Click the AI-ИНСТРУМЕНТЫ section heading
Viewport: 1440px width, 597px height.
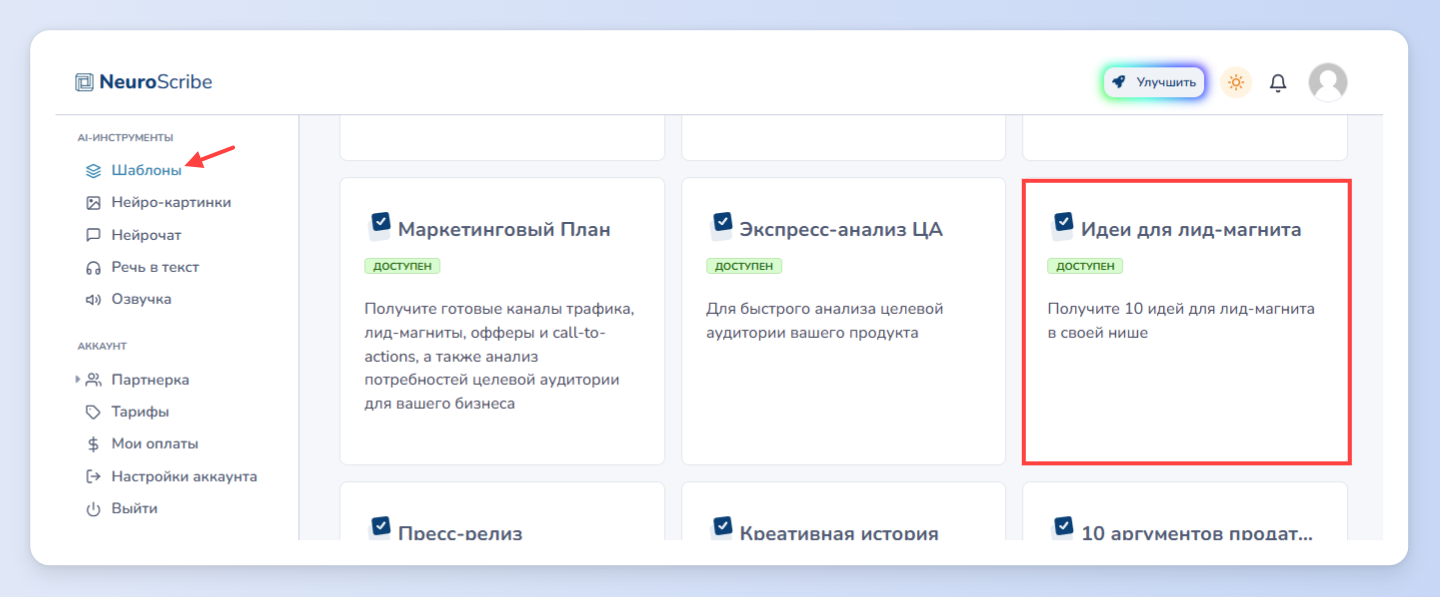pyautogui.click(x=126, y=137)
